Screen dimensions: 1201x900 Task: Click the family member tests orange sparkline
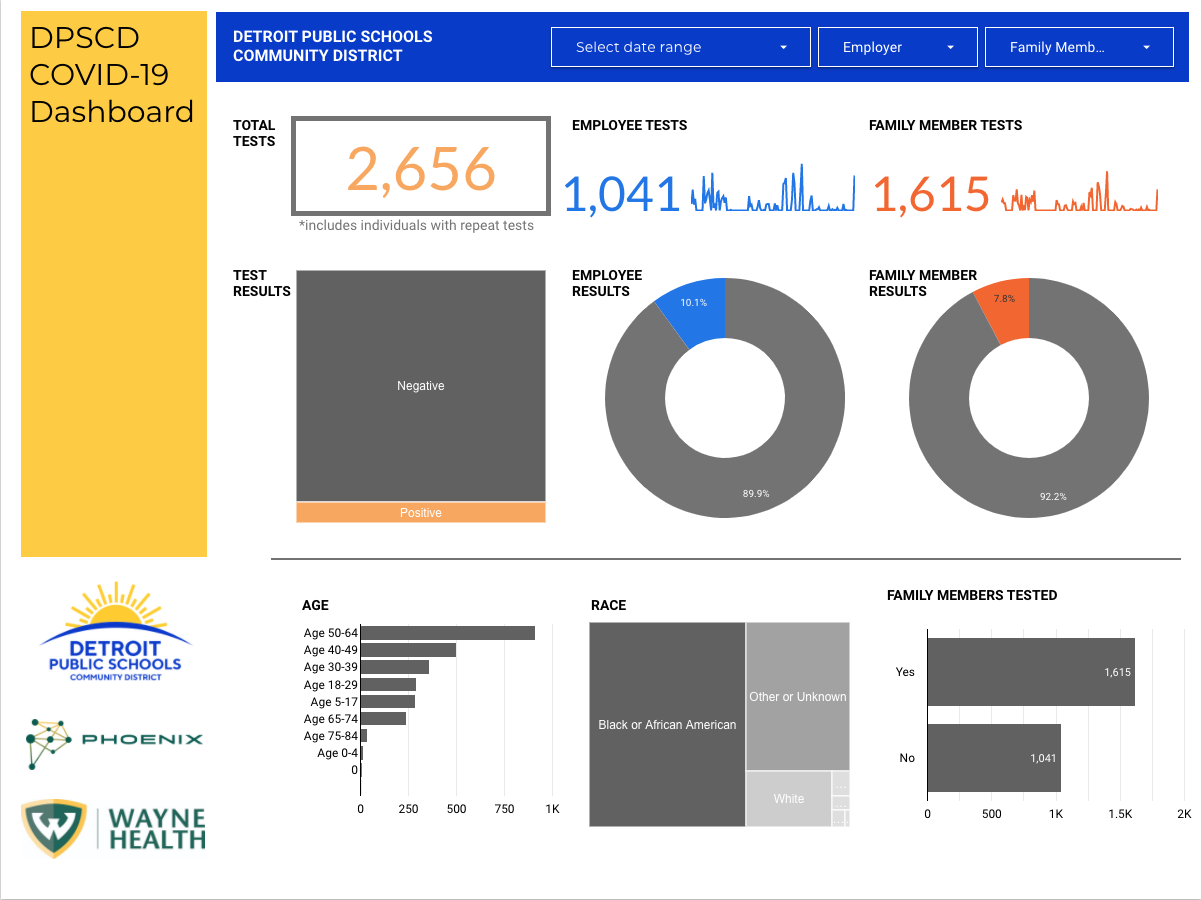point(1079,194)
